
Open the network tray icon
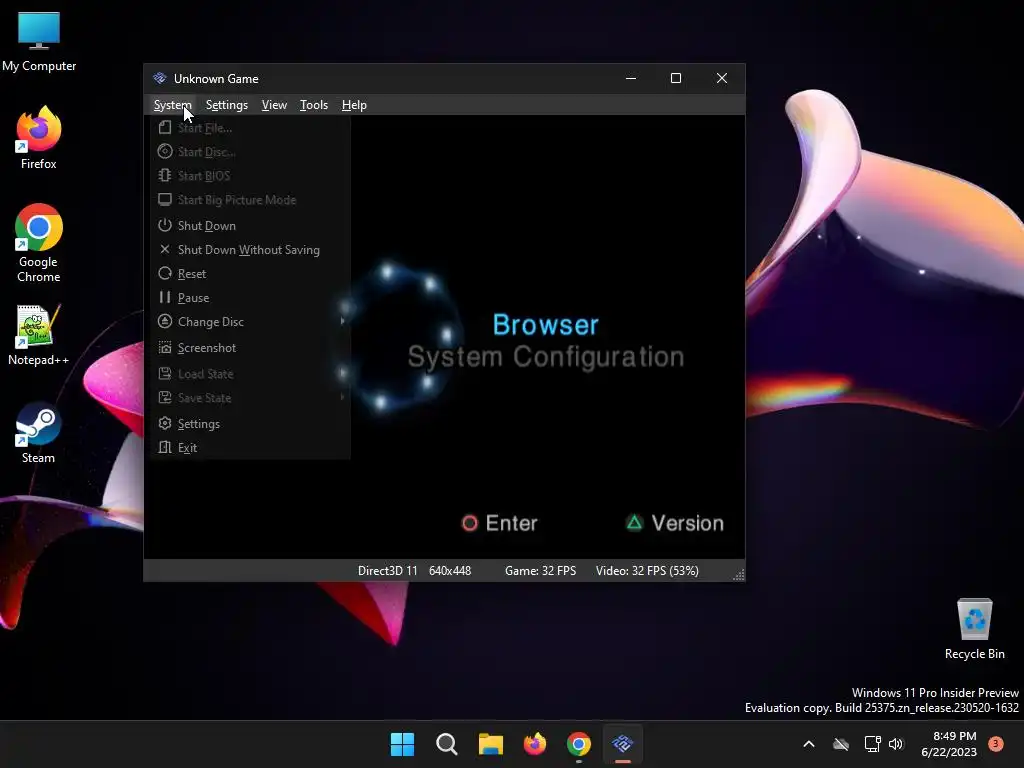point(872,744)
